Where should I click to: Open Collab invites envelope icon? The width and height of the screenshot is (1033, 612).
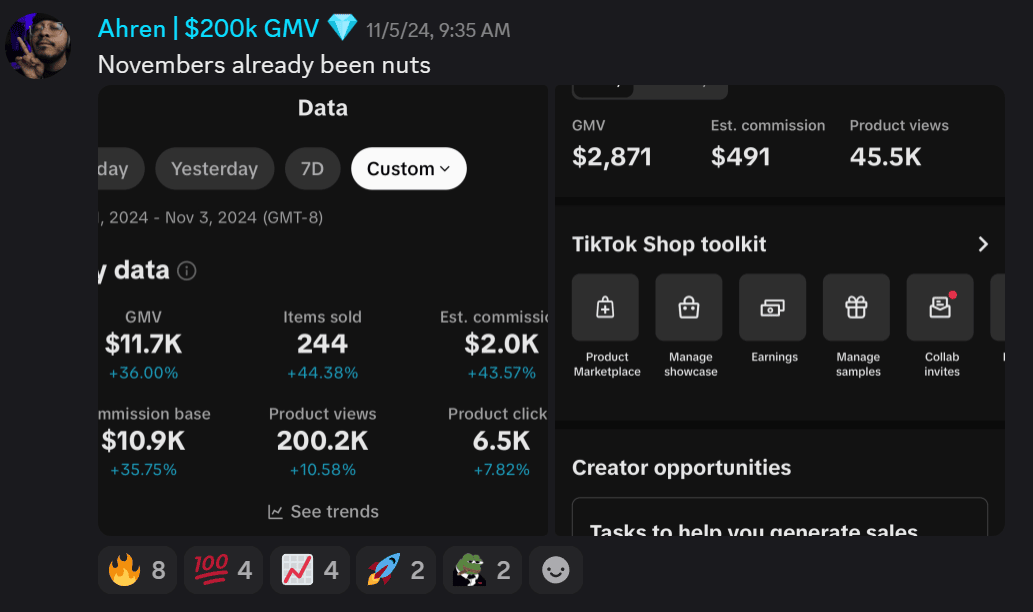[939, 308]
